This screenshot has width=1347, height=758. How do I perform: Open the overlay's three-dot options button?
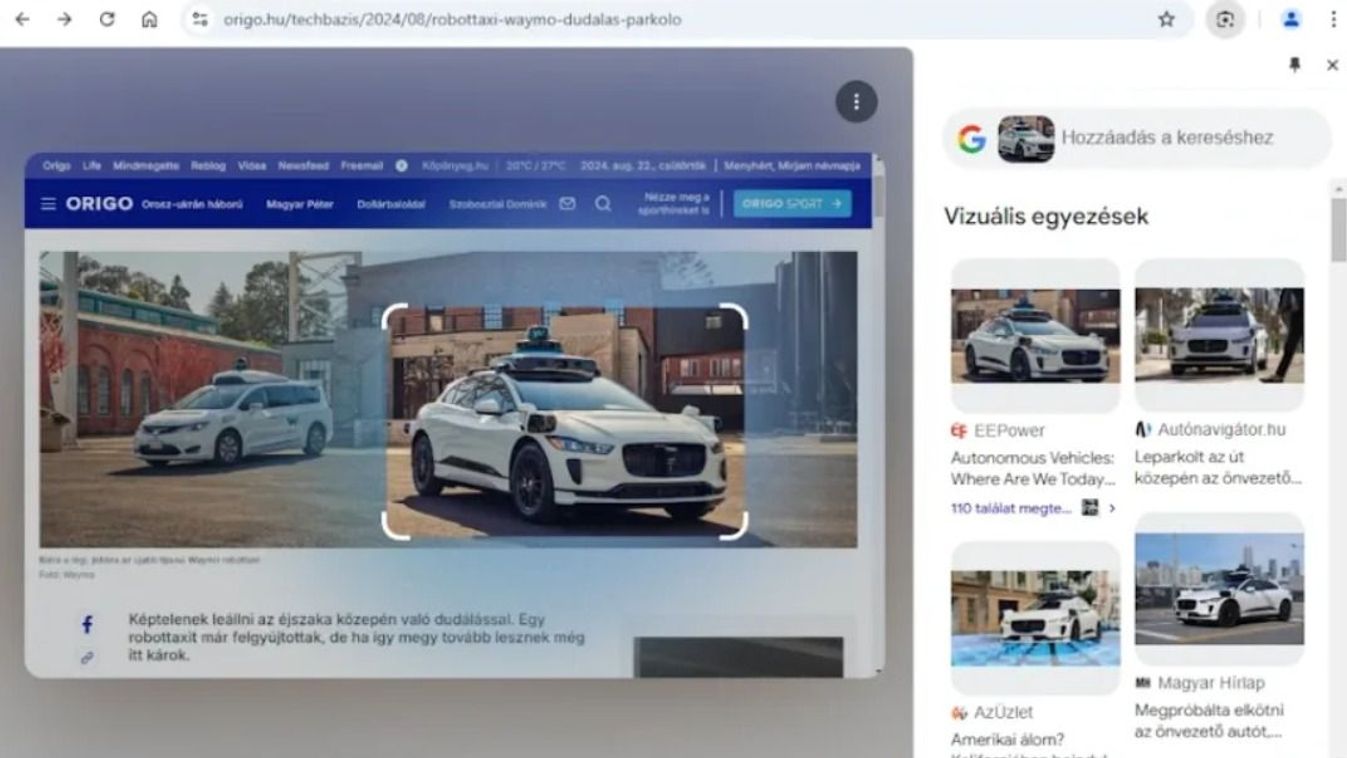coord(856,101)
